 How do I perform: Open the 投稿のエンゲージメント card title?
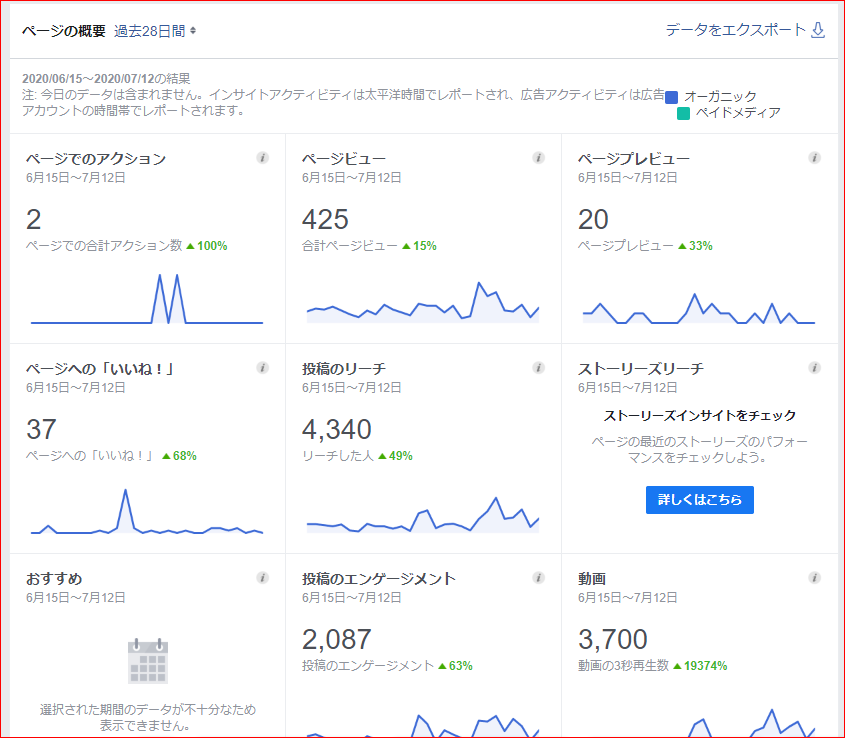point(379,579)
